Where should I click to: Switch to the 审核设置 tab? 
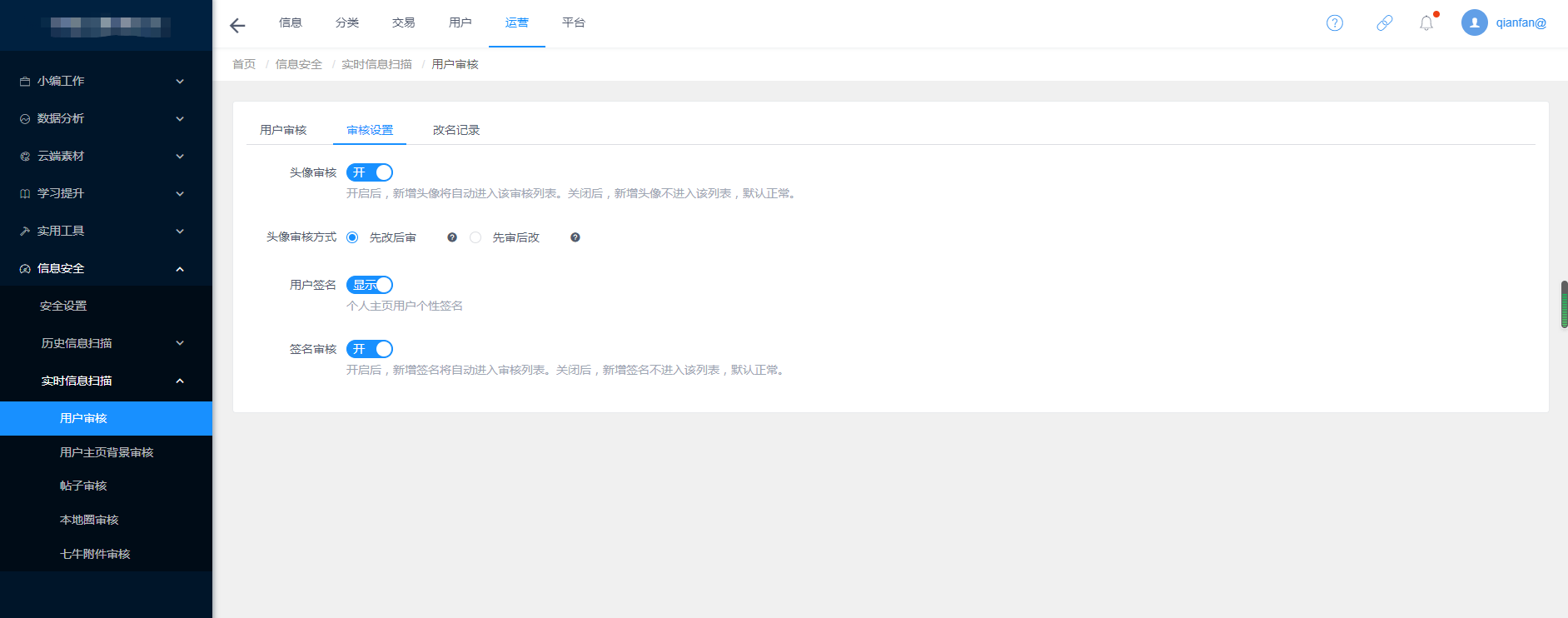point(370,130)
